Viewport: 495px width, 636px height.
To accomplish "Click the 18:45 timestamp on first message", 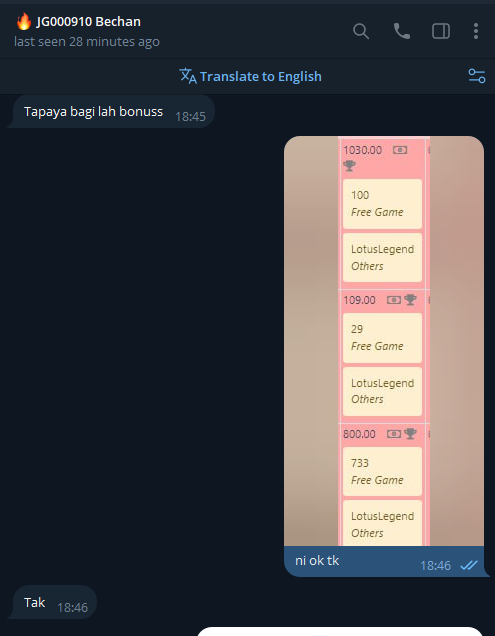I will click(190, 117).
